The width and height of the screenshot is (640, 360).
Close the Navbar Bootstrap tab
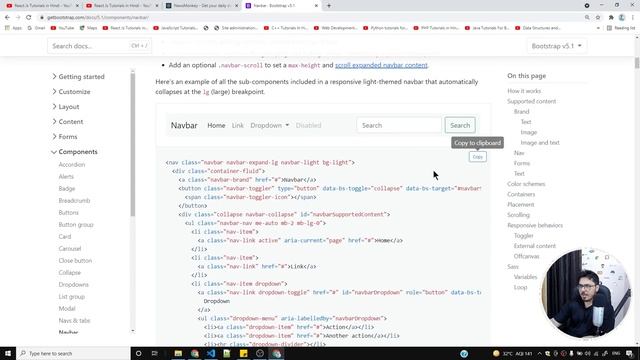click(316, 6)
